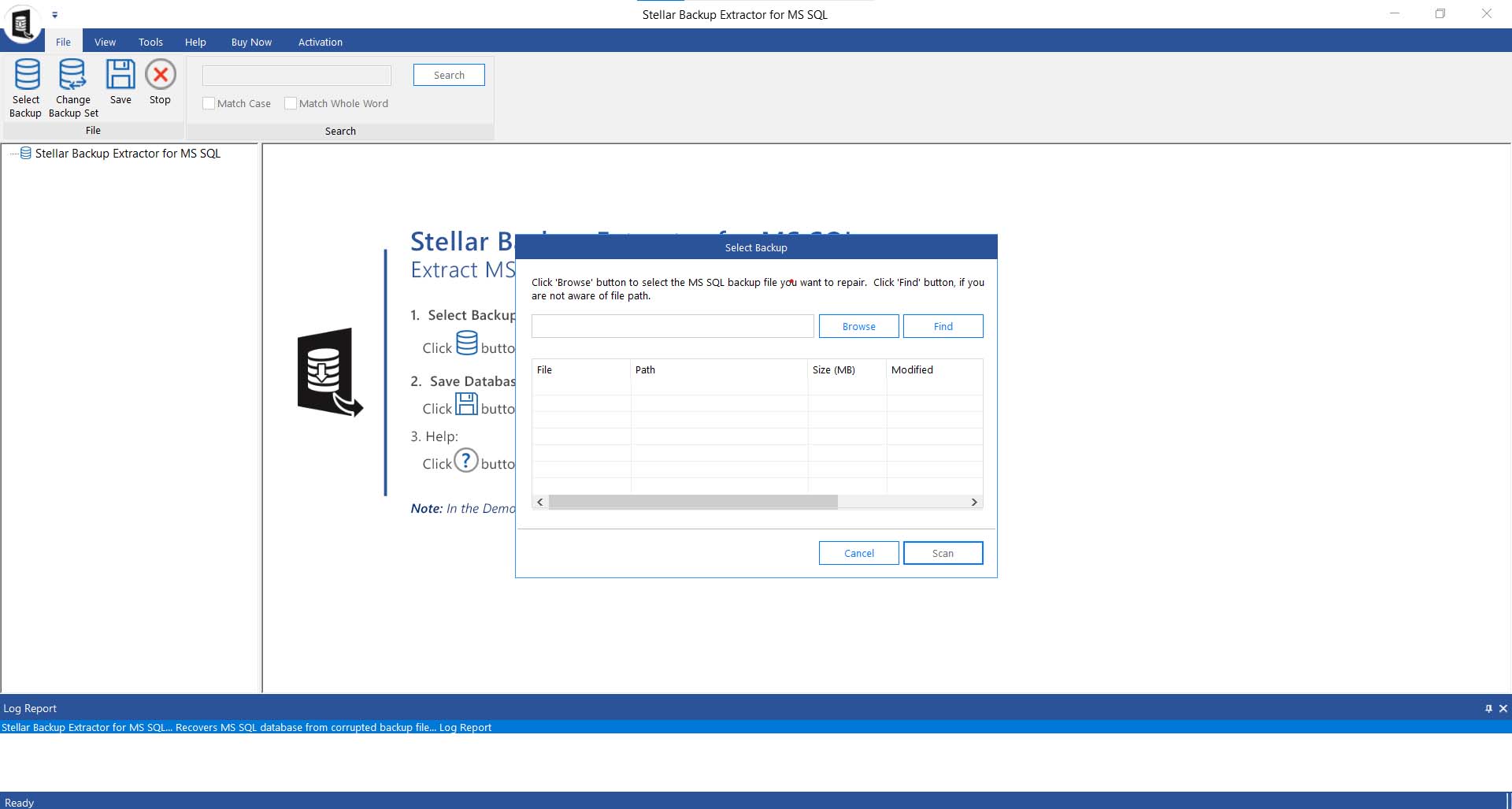Image resolution: width=1512 pixels, height=809 pixels.
Task: Click the Ready status bar text
Action: tap(20, 802)
